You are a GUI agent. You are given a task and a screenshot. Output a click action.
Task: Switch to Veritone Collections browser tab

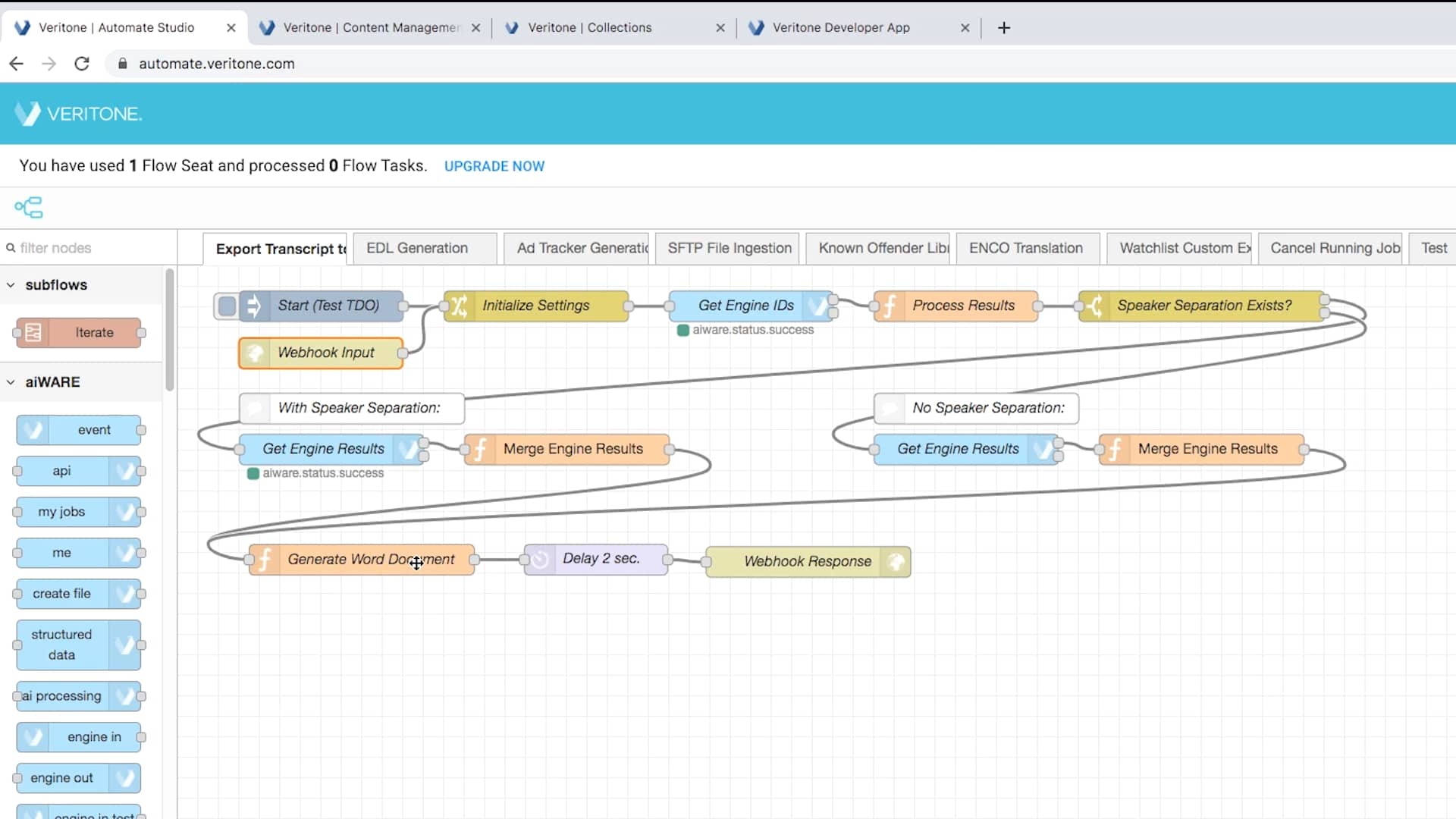click(x=613, y=28)
